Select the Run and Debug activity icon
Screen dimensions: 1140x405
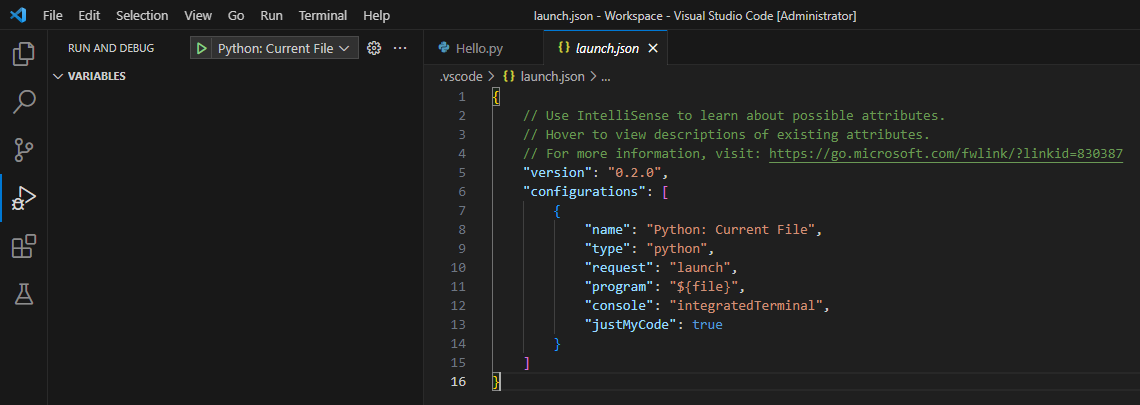[24, 198]
